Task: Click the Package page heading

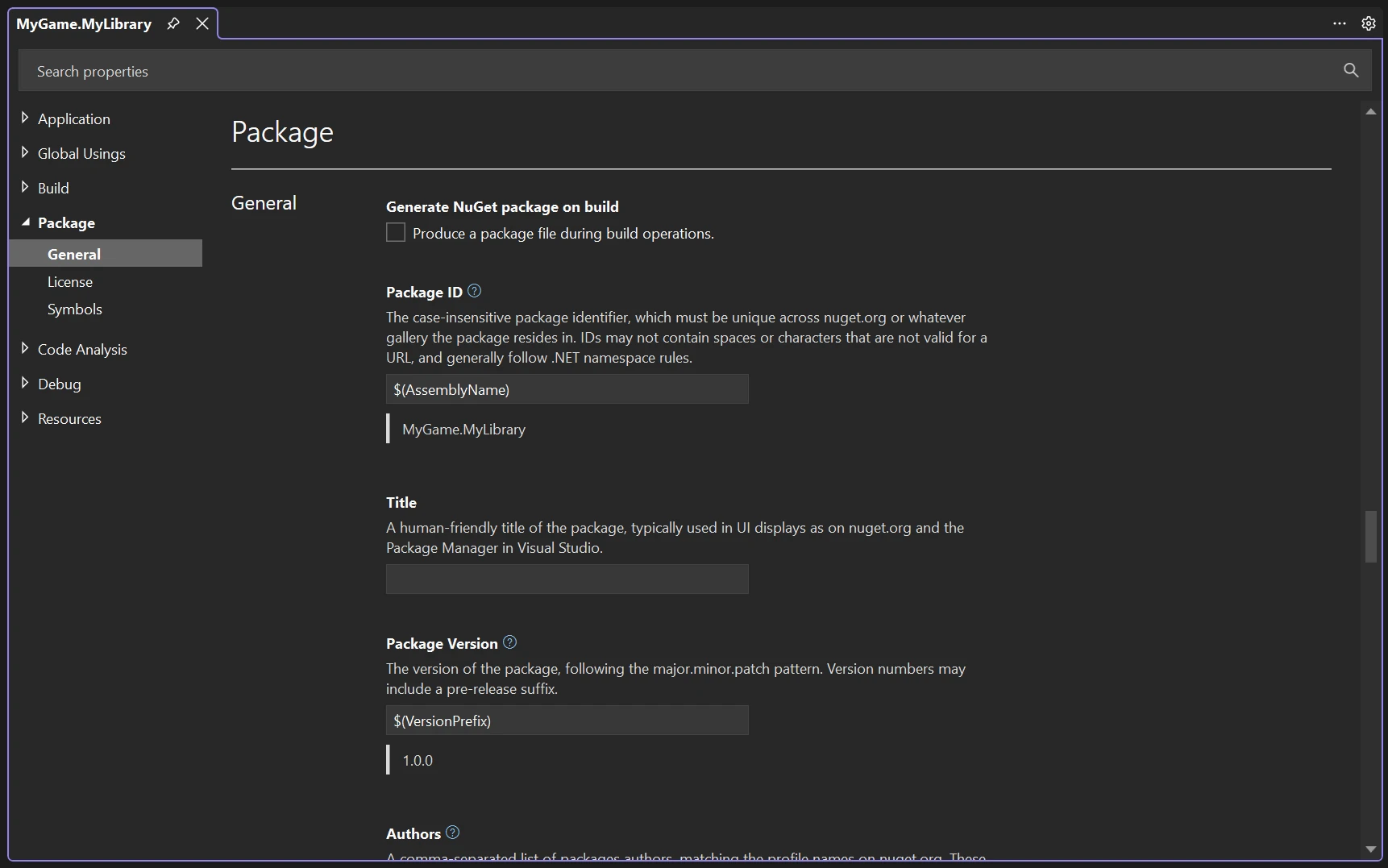Action: (282, 132)
